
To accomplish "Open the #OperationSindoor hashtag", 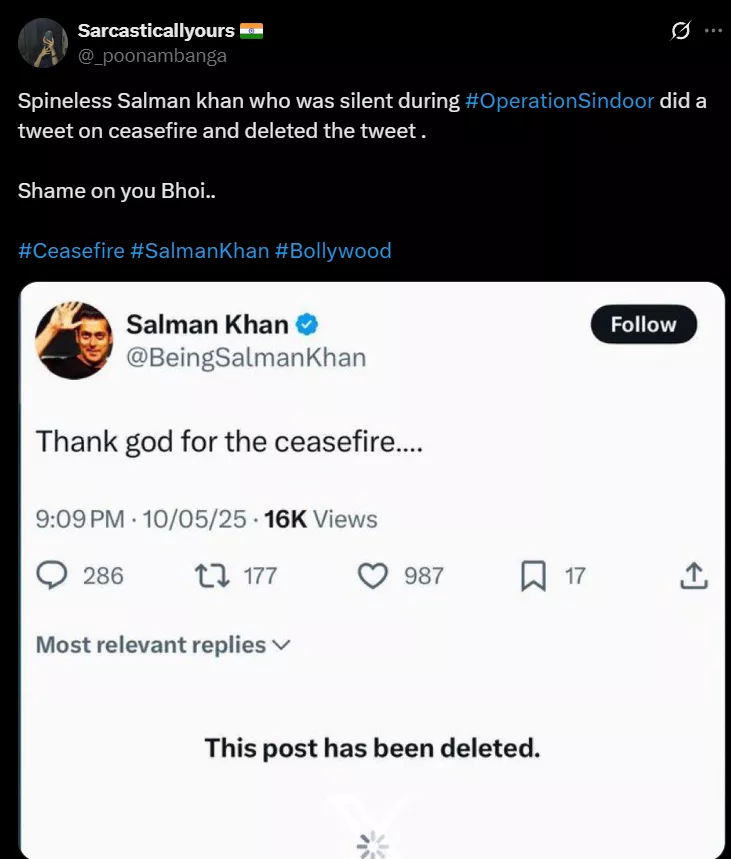I will [559, 102].
